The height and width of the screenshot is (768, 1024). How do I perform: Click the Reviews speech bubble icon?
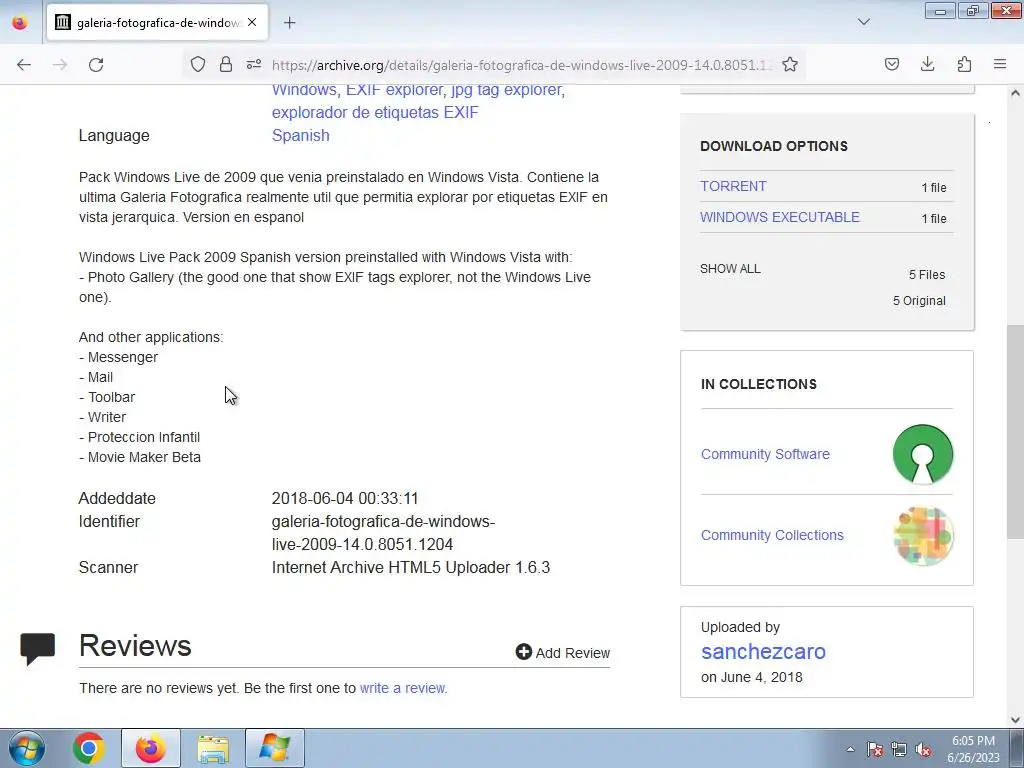(x=37, y=648)
